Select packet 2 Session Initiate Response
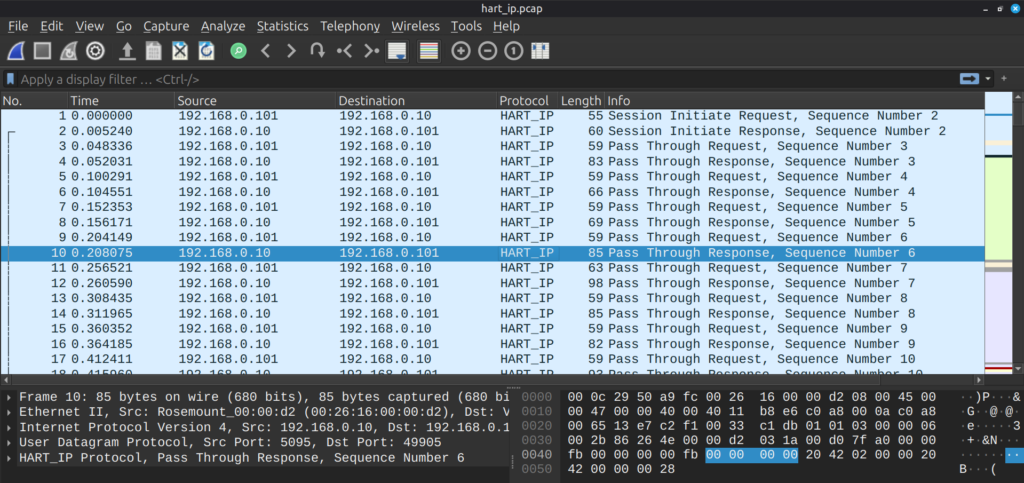 tap(492, 131)
